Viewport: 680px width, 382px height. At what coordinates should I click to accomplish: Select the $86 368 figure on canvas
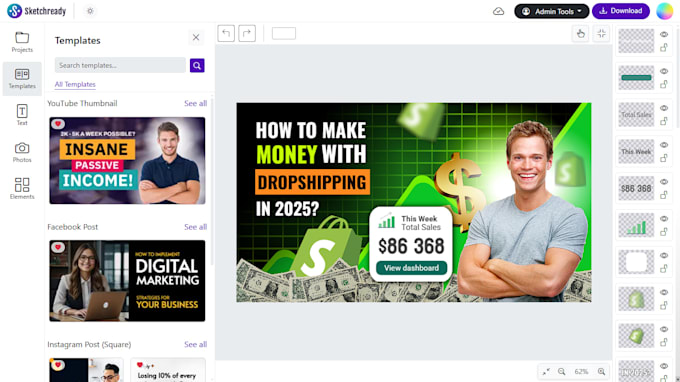411,246
